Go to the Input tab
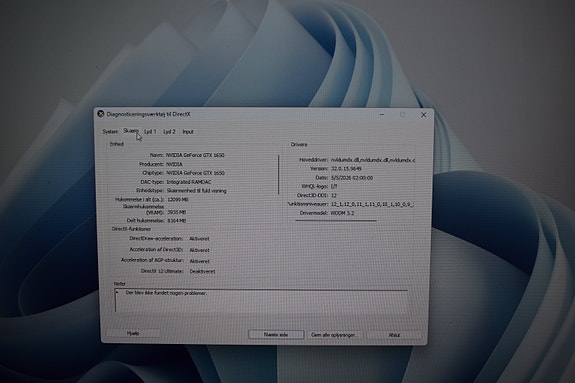This screenshot has height=383, width=575. click(188, 131)
